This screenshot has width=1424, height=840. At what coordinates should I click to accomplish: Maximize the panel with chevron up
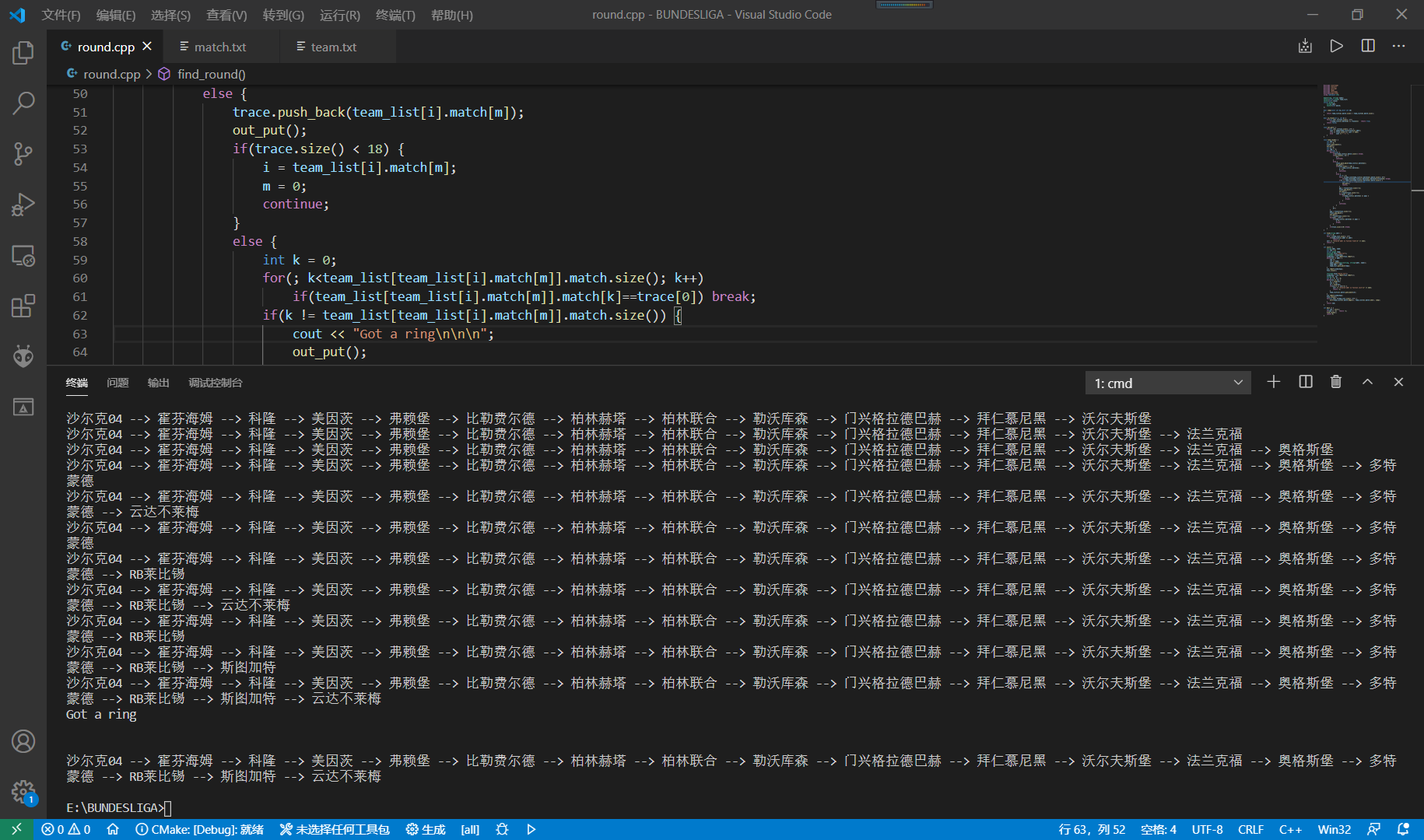pos(1367,382)
